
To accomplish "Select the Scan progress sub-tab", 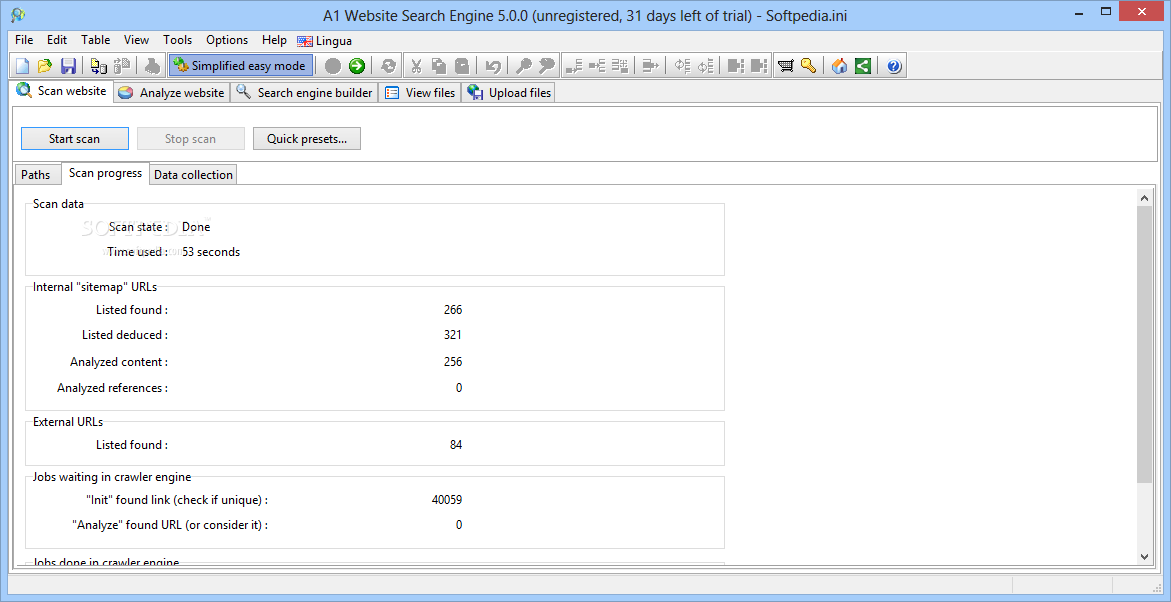I will point(105,173).
